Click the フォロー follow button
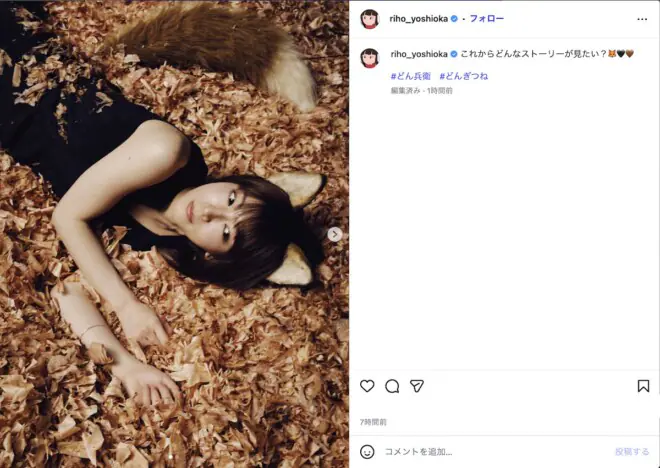This screenshot has width=660, height=468. coord(487,19)
